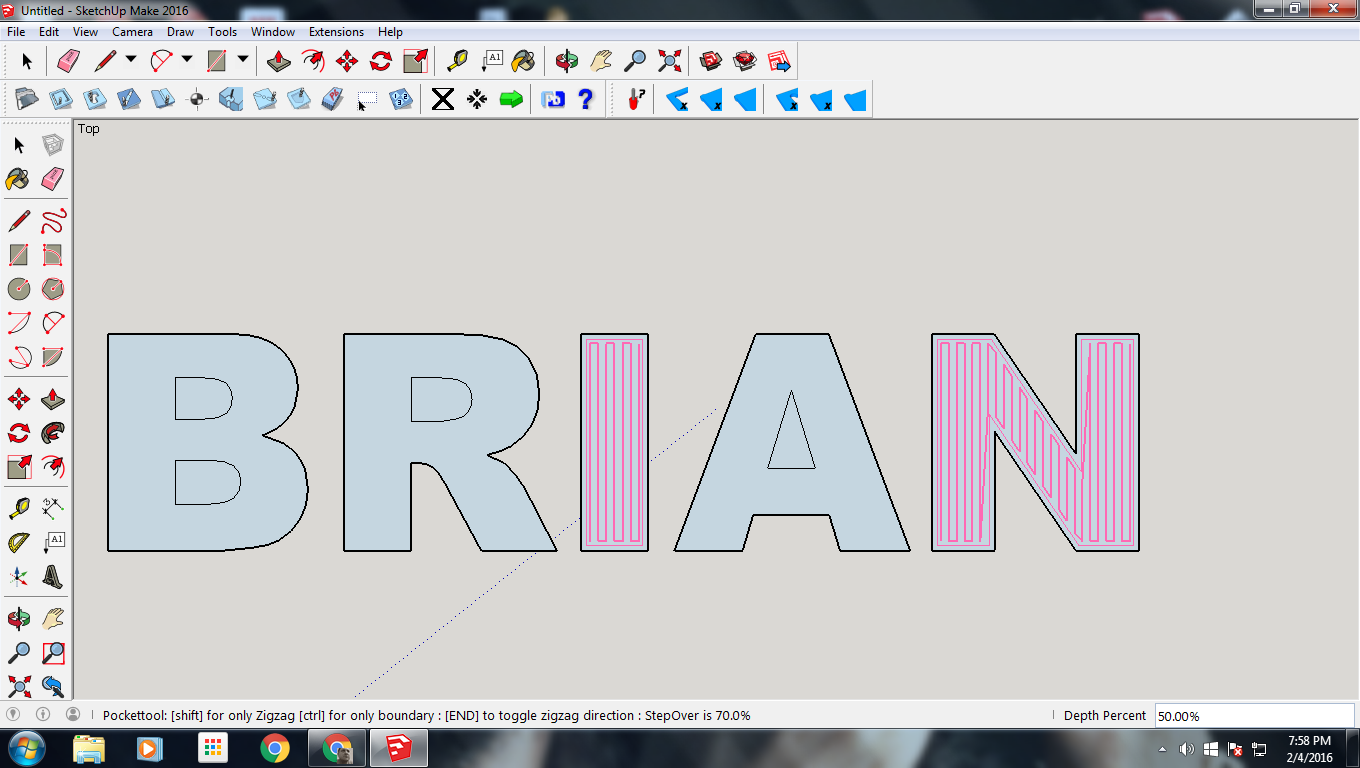Expand the line tool dropdown arrow
Screen dimensions: 1360x768
point(131,60)
